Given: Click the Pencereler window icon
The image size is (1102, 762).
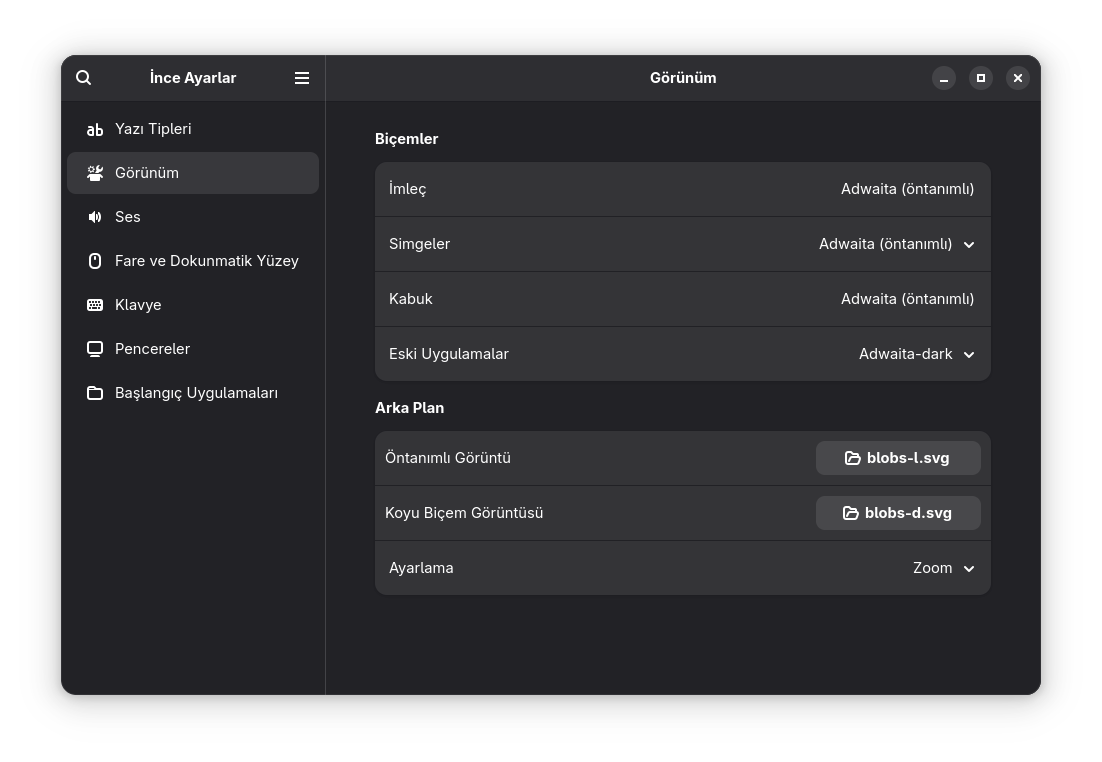Looking at the screenshot, I should (95, 349).
